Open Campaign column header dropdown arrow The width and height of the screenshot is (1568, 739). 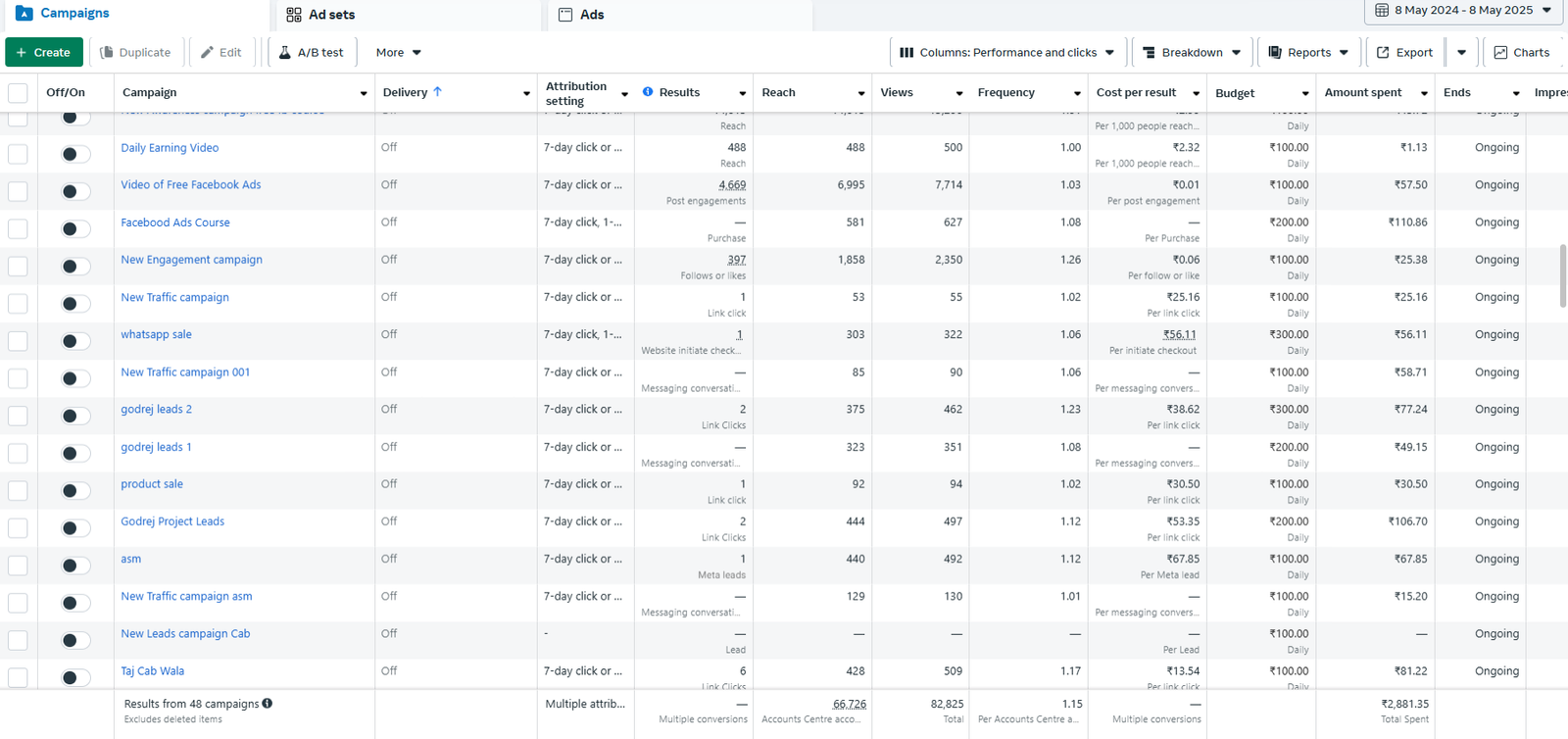[x=364, y=94]
